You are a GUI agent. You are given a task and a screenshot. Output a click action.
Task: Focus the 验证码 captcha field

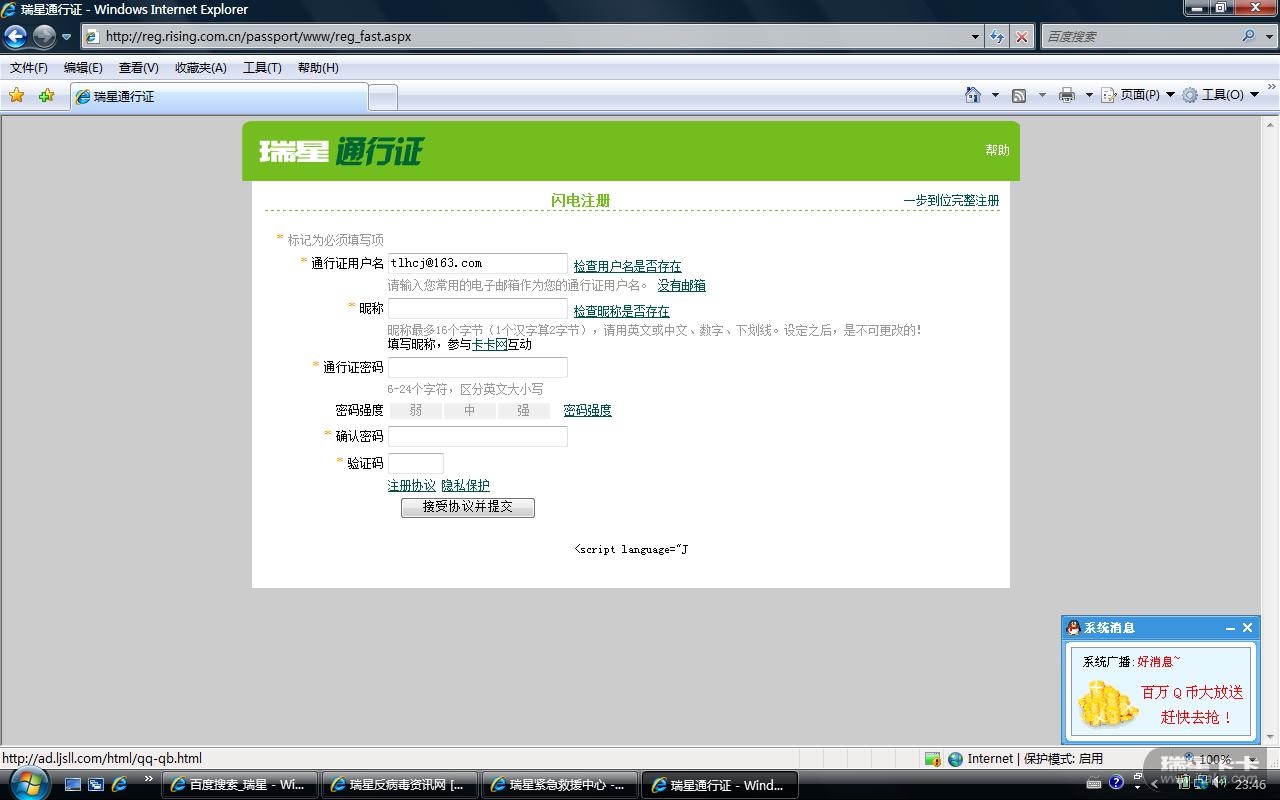pyautogui.click(x=416, y=463)
